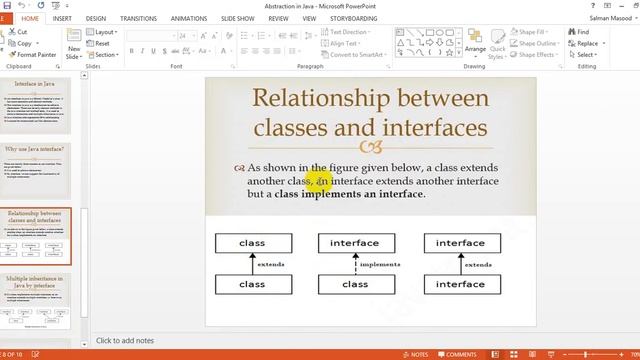Justify the paragraph text
This screenshot has height=360, width=640.
click(x=277, y=51)
